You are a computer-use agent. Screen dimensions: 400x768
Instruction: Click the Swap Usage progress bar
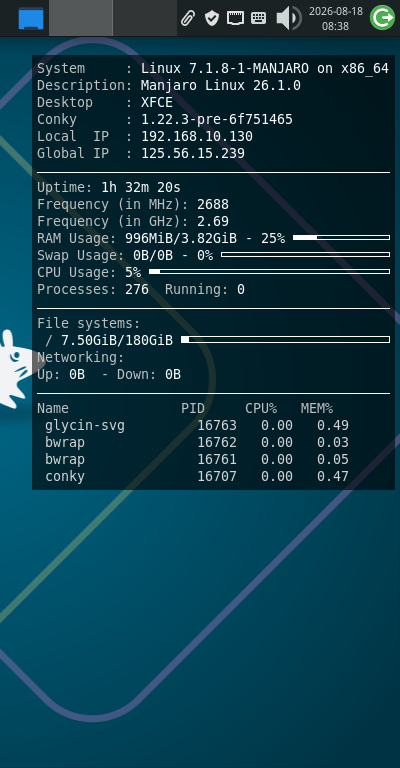tap(306, 255)
